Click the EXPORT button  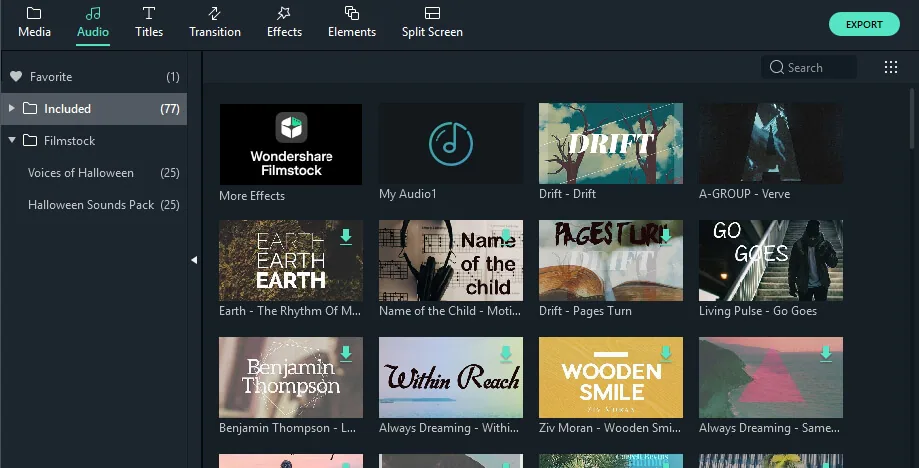click(x=864, y=25)
